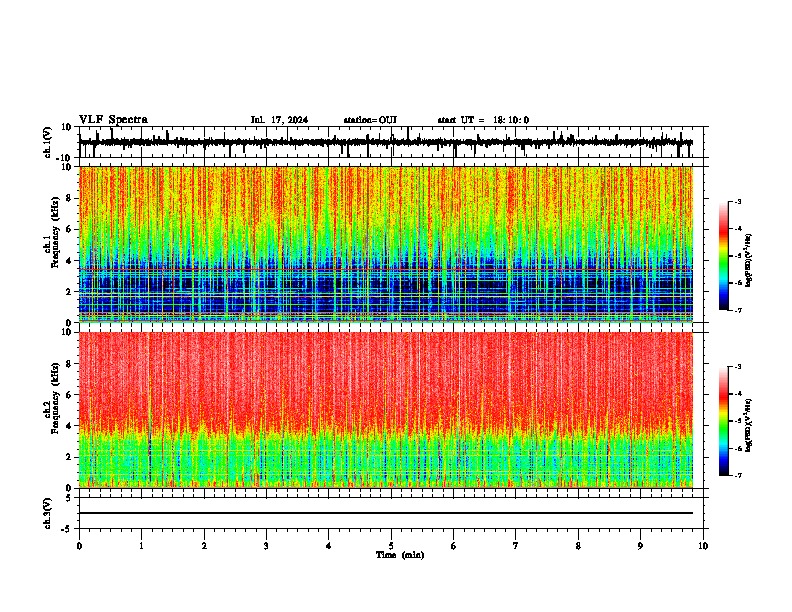The height and width of the screenshot is (612, 792).
Task: Click the flat ch.3 voltage line
Action: (386, 513)
